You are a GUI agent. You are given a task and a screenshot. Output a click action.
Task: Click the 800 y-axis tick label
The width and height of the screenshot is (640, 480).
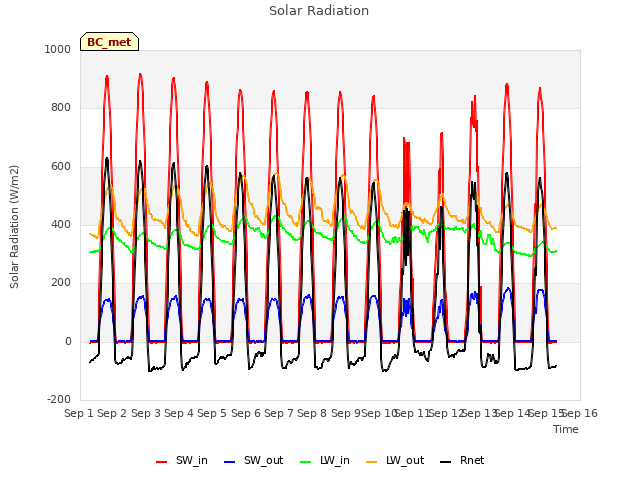61,108
